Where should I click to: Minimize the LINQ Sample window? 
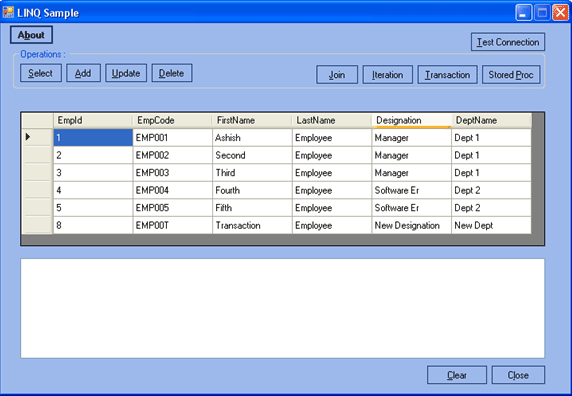coord(523,13)
